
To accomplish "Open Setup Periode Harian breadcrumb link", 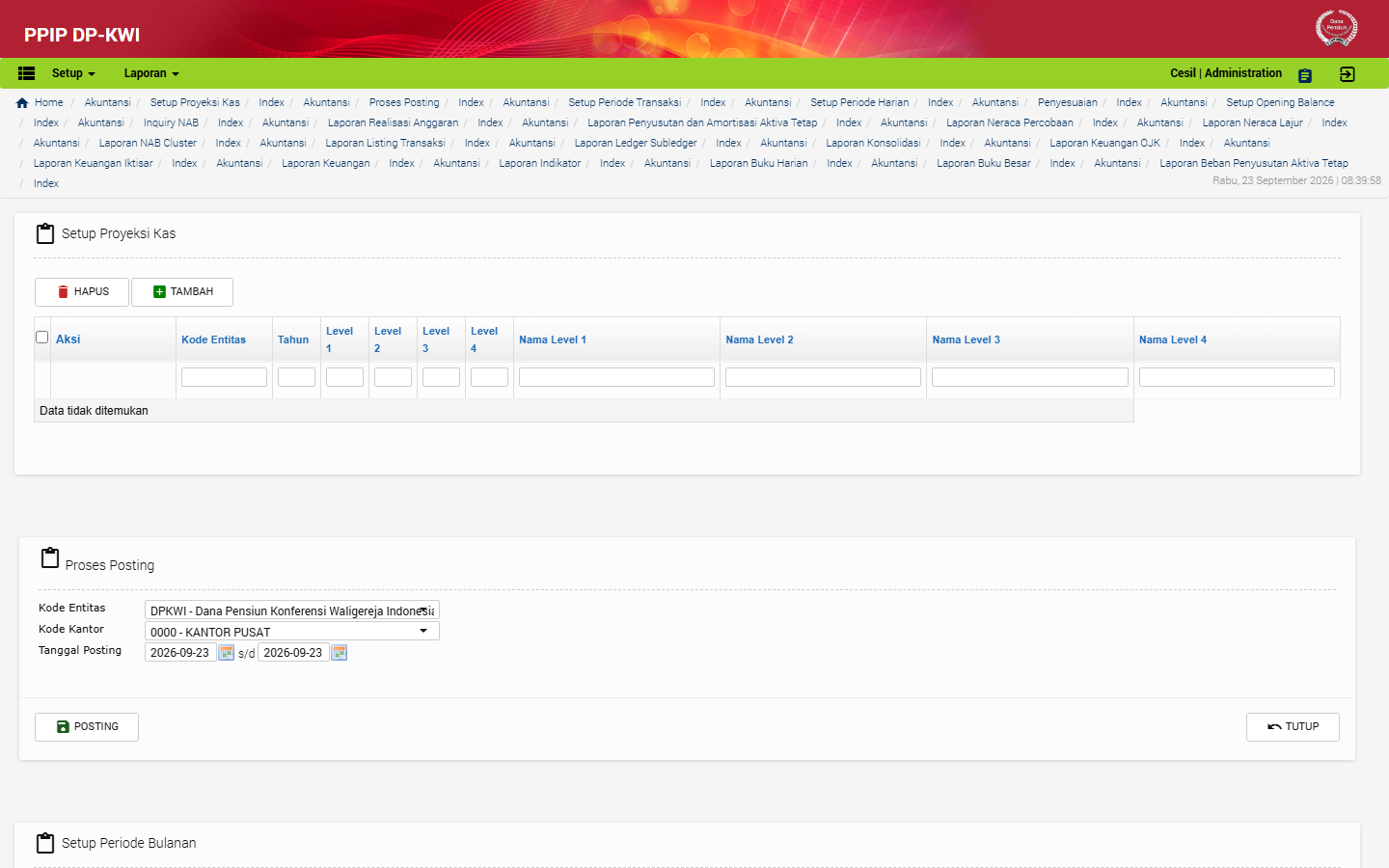I will tap(859, 102).
